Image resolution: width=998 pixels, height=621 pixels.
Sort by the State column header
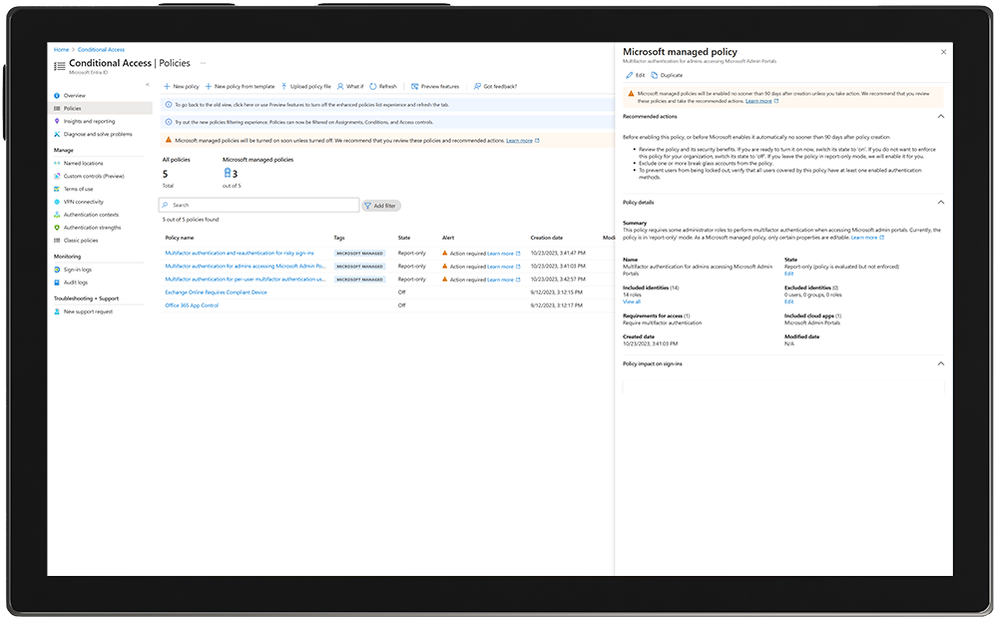[x=404, y=238]
